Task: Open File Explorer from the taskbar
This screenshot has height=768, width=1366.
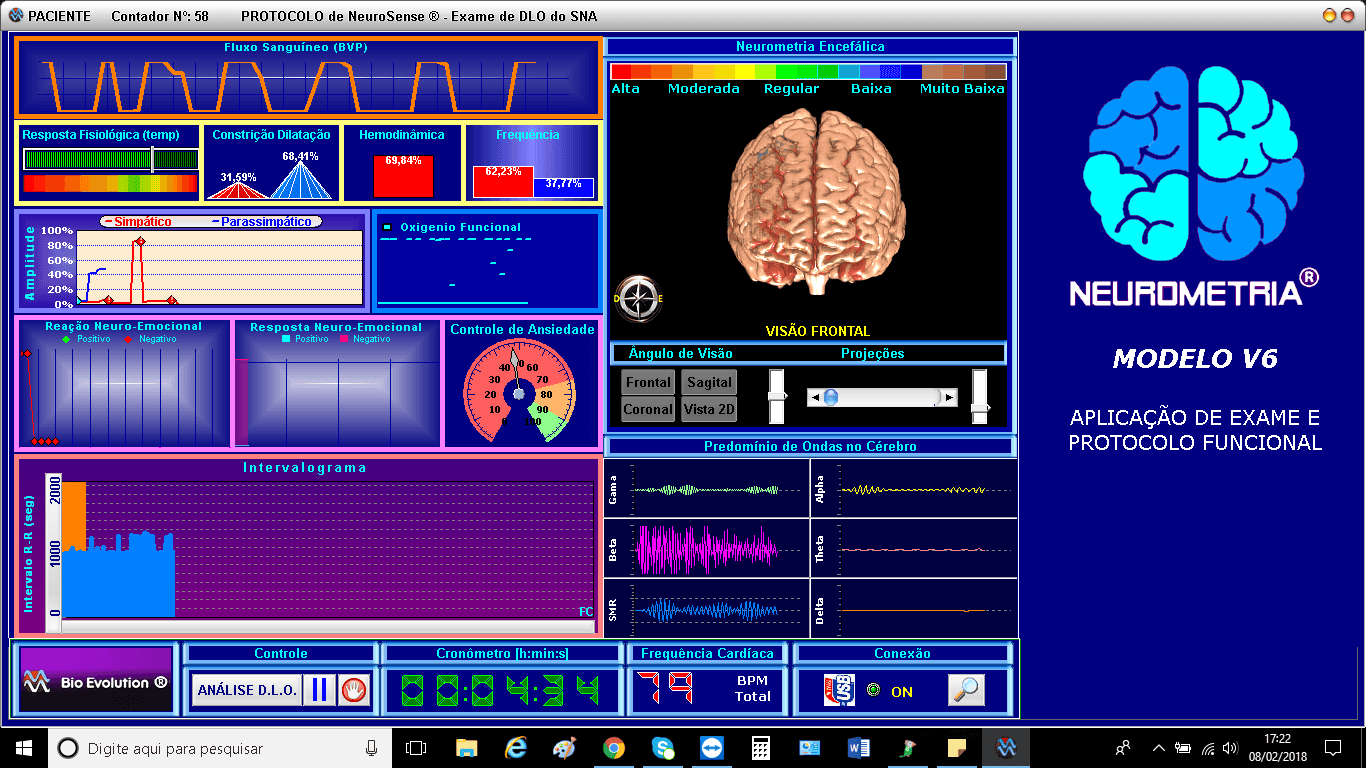Action: click(x=466, y=748)
